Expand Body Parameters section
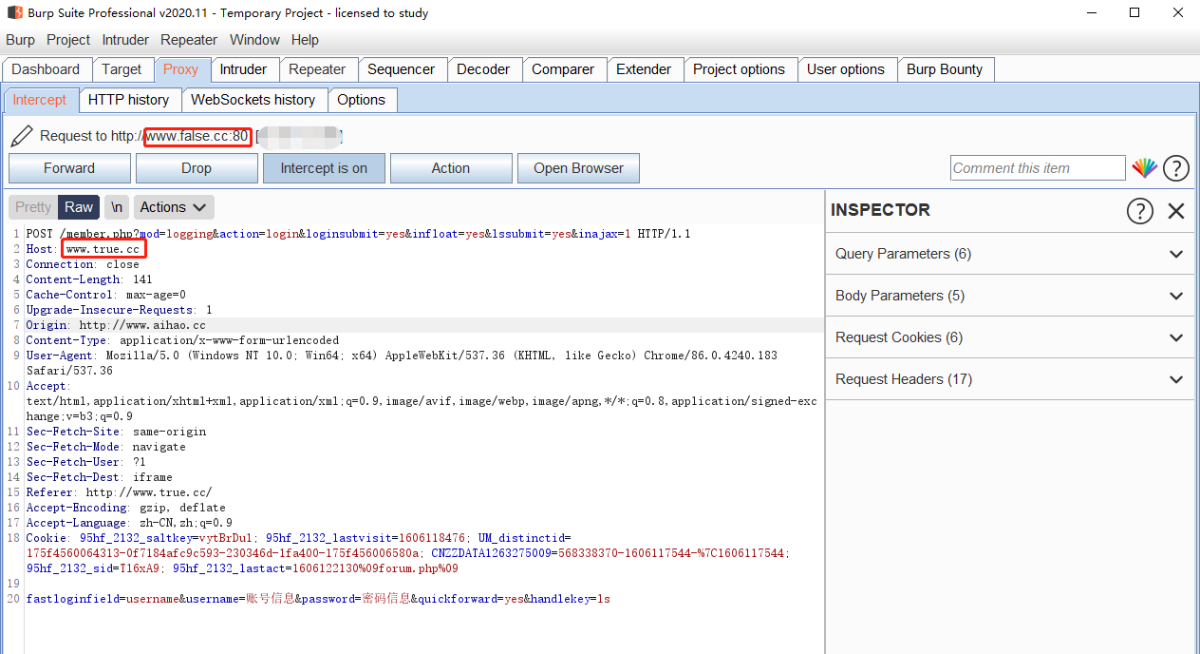 click(1012, 296)
